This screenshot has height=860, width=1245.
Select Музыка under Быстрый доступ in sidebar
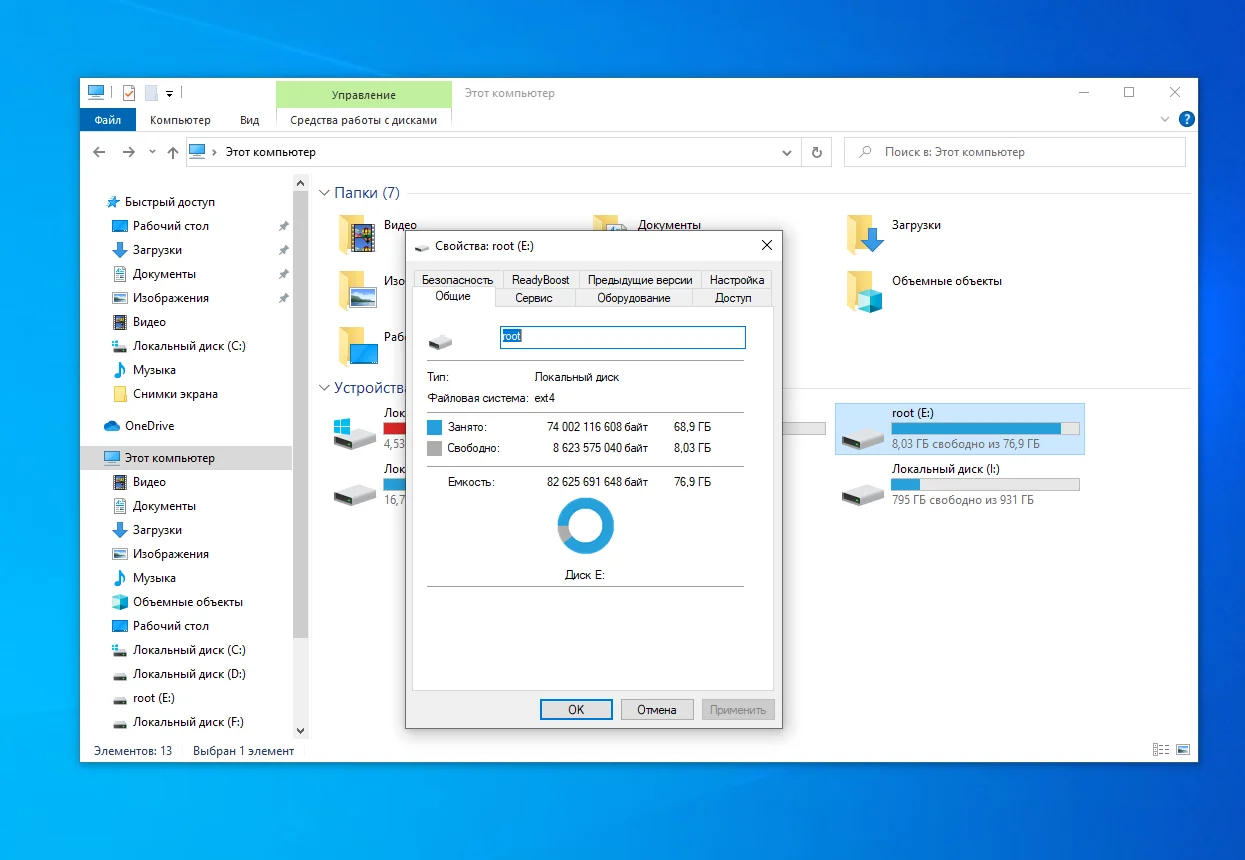click(x=154, y=370)
